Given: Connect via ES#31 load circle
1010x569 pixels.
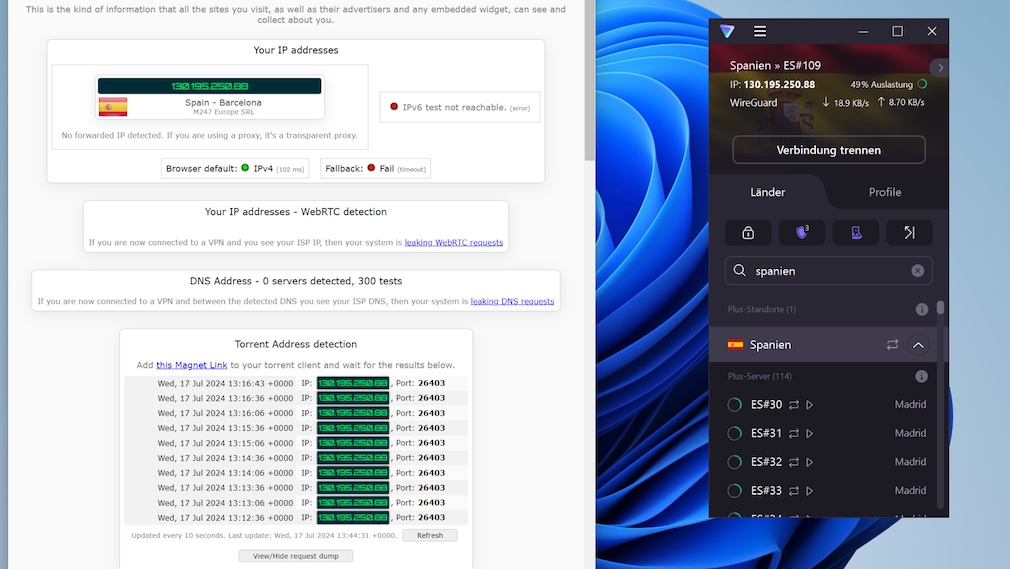Looking at the screenshot, I should tap(734, 434).
